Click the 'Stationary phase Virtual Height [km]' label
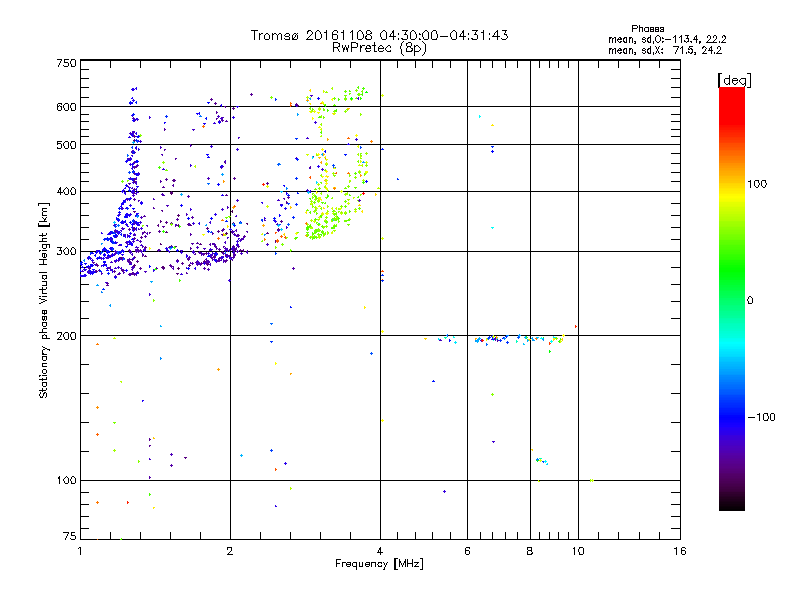 [x=44, y=300]
